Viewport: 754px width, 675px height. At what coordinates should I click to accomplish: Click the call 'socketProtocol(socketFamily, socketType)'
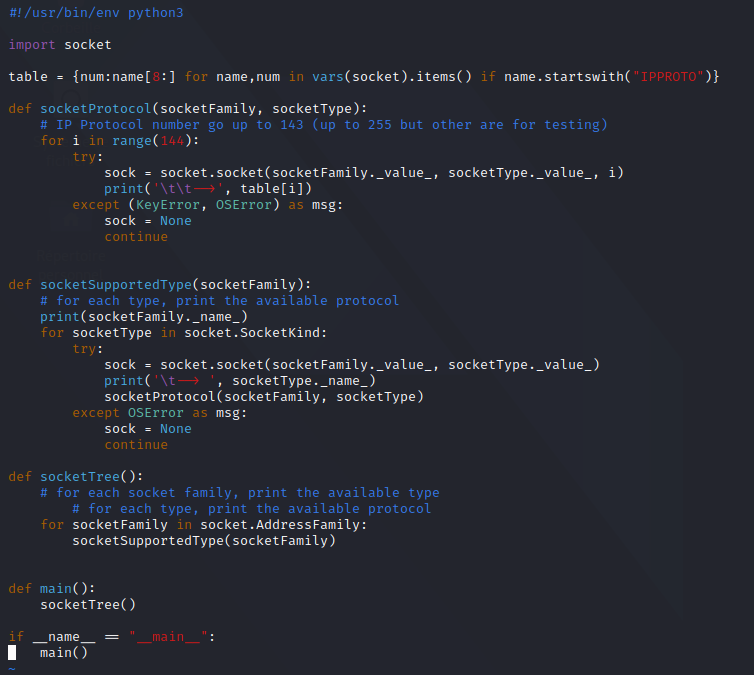click(264, 397)
